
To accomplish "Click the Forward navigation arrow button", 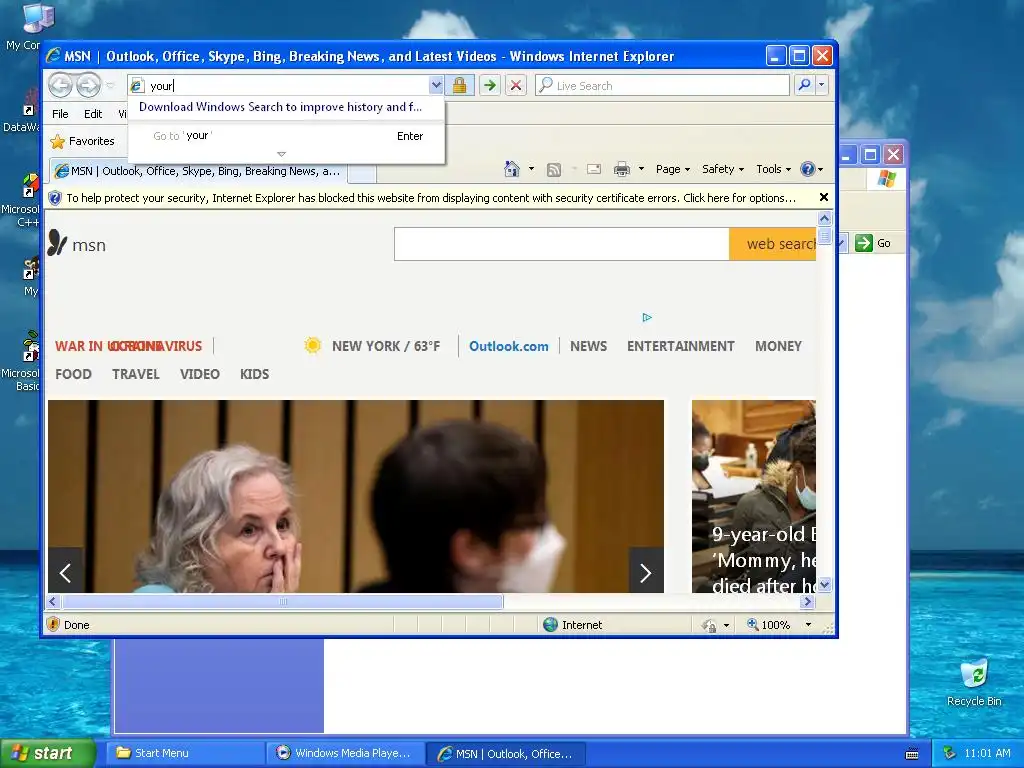I will click(88, 85).
